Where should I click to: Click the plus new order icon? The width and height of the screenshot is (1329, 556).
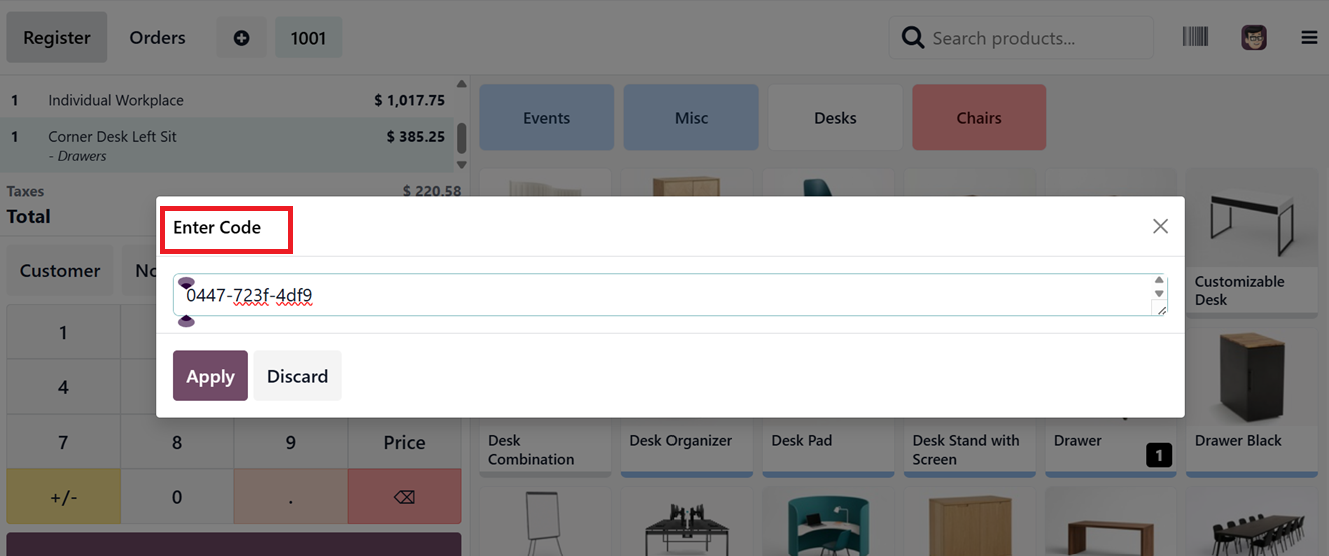tap(241, 38)
